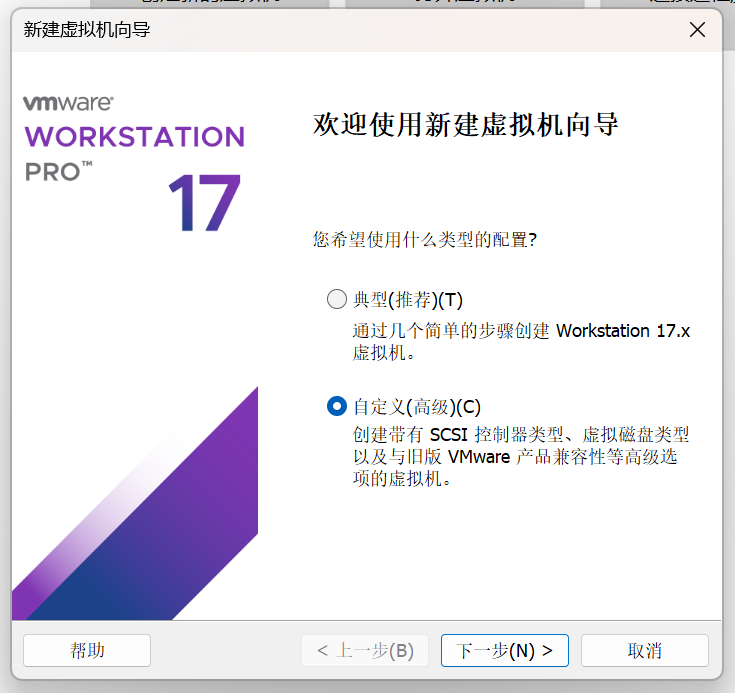Click the Workstation 17.x description text
Image resolution: width=735 pixels, height=693 pixels.
pyautogui.click(x=521, y=341)
